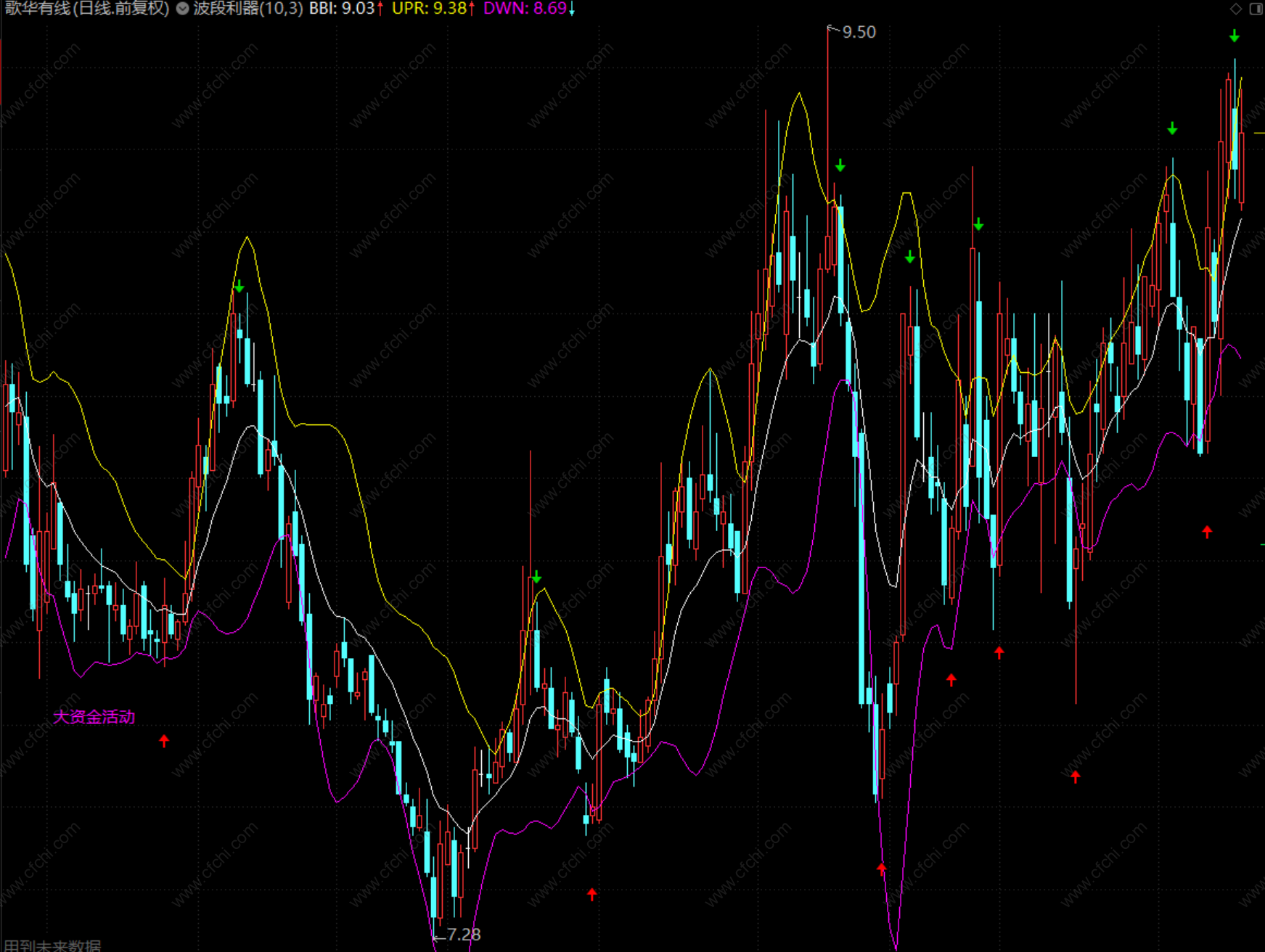Click the magenta DWN: 8.69 value
1265x952 pixels.
pyautogui.click(x=525, y=9)
